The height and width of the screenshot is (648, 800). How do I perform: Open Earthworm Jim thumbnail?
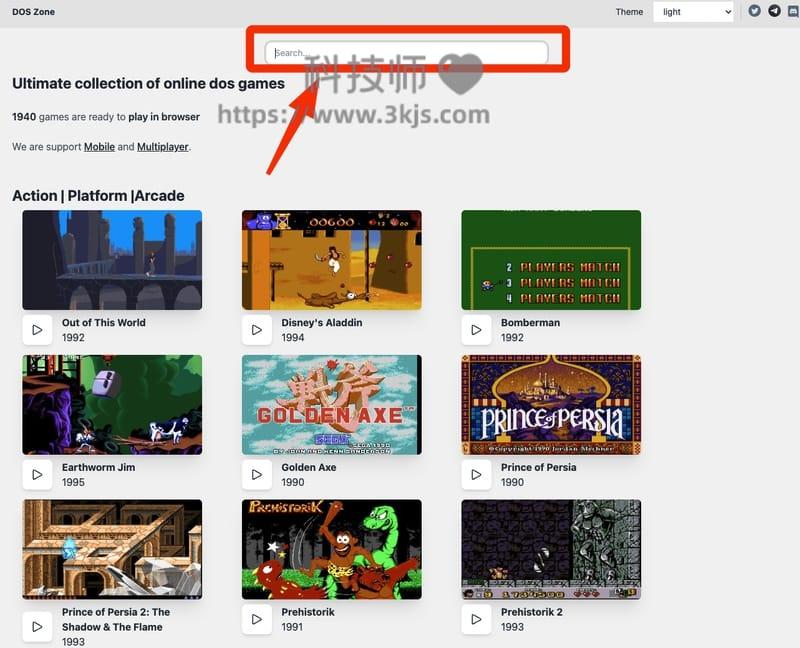click(x=112, y=405)
